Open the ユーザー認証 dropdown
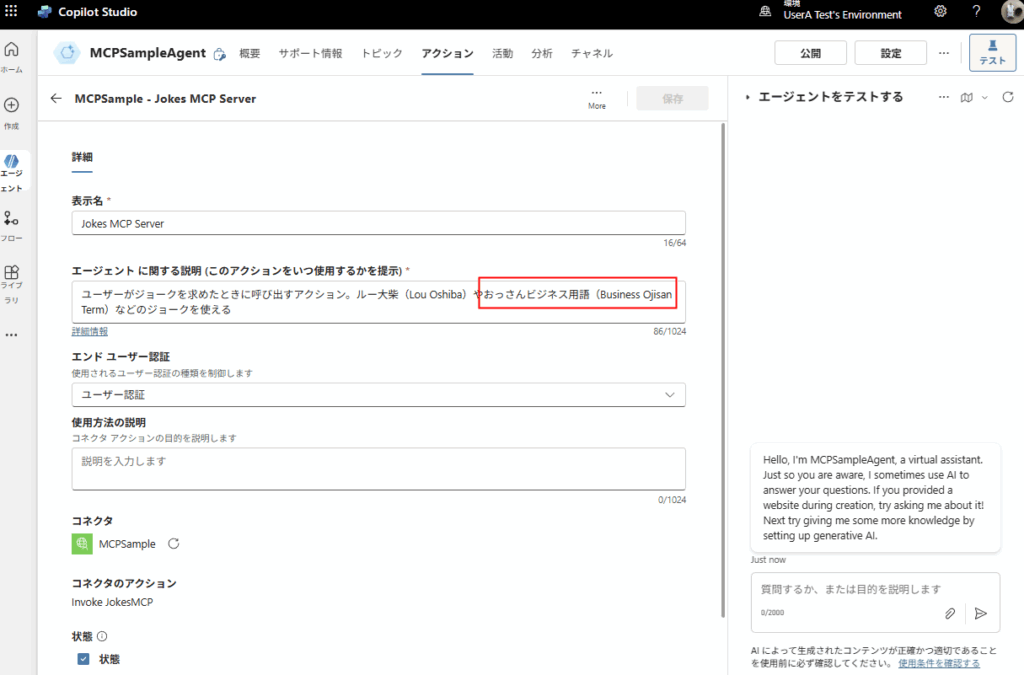The height and width of the screenshot is (675, 1024). click(379, 395)
